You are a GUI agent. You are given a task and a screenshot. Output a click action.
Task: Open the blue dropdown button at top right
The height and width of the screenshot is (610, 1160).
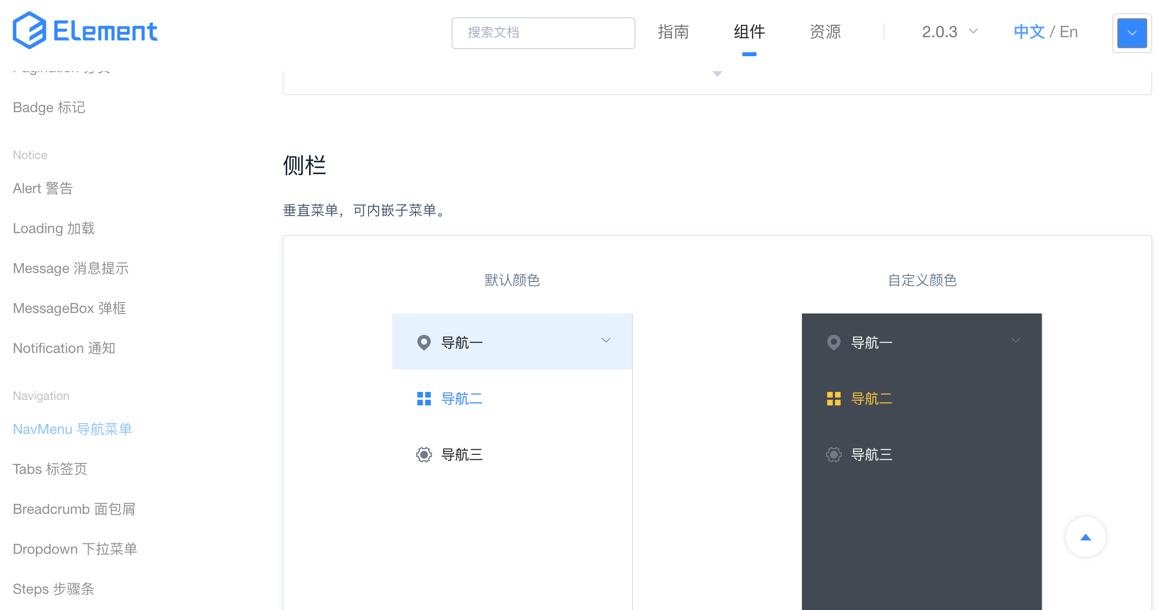pos(1131,33)
